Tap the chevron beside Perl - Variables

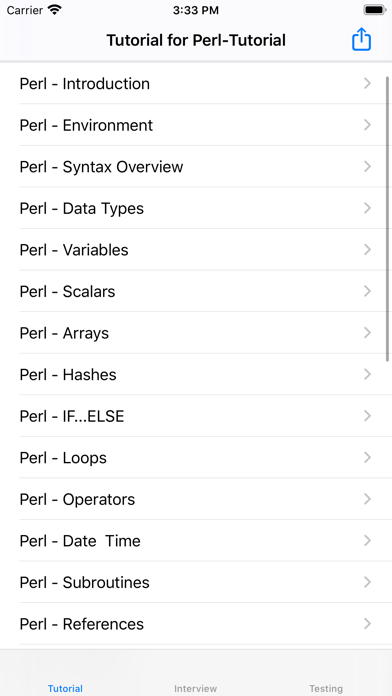(x=367, y=250)
